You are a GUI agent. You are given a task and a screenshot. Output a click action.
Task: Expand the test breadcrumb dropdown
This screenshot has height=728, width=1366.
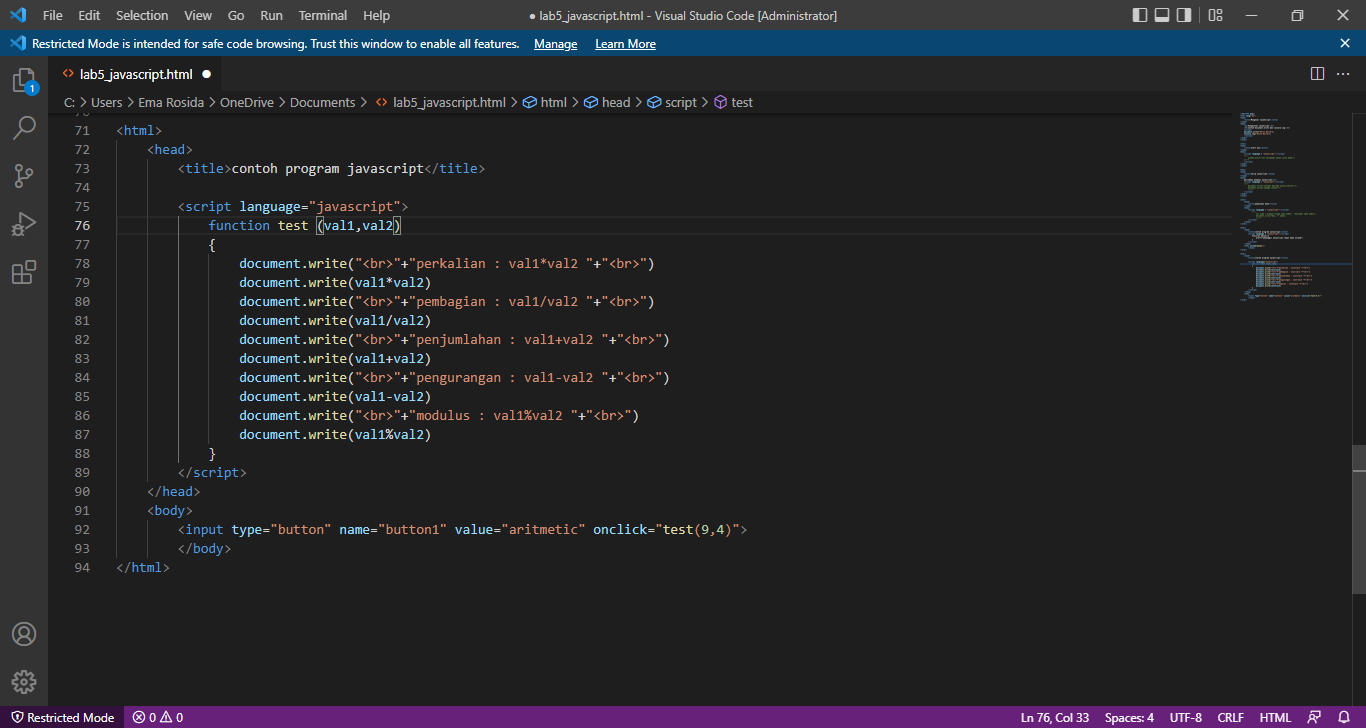(733, 102)
